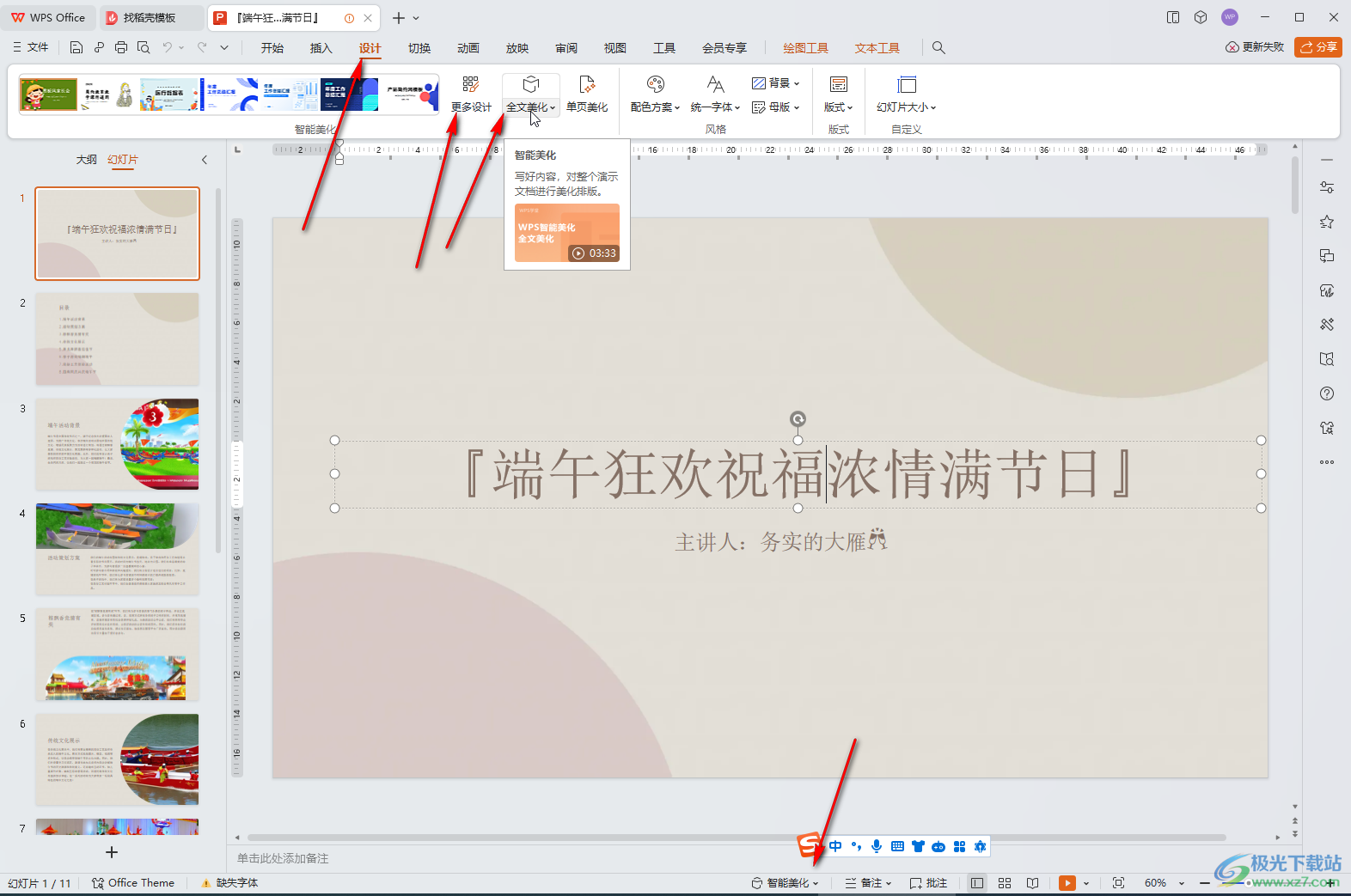Screen dimensions: 1351x896
Task: Click the save document icon
Action: pyautogui.click(x=76, y=47)
